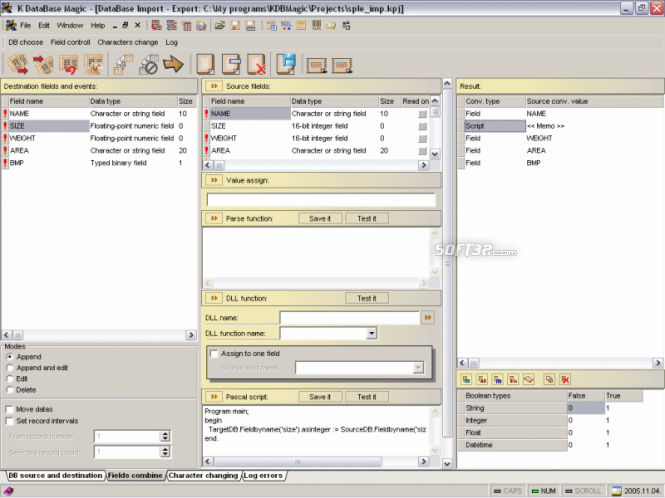The width and height of the screenshot is (665, 498).
Task: Click the open folder icon in top toolbar
Action: pyautogui.click(x=219, y=25)
